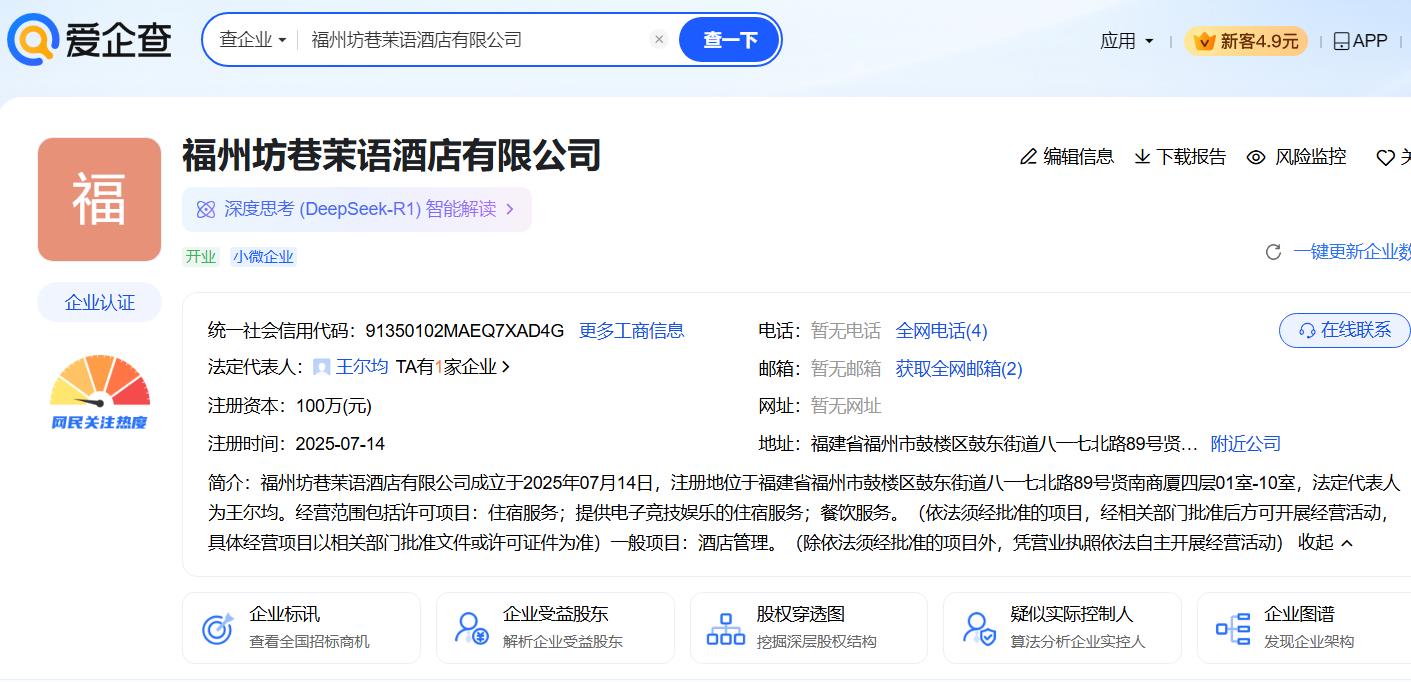The width and height of the screenshot is (1411, 682).
Task: Open the 新客4.9元 promotion
Action: (1245, 41)
